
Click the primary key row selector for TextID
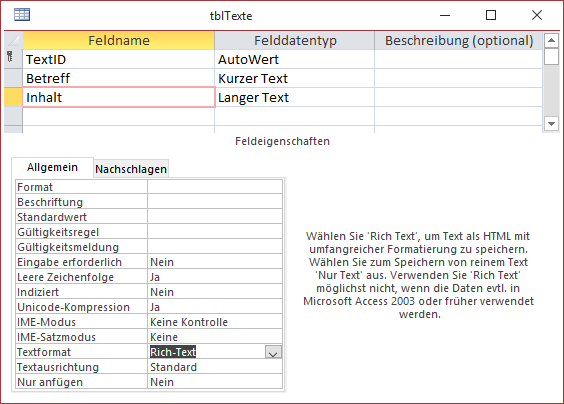[x=13, y=59]
